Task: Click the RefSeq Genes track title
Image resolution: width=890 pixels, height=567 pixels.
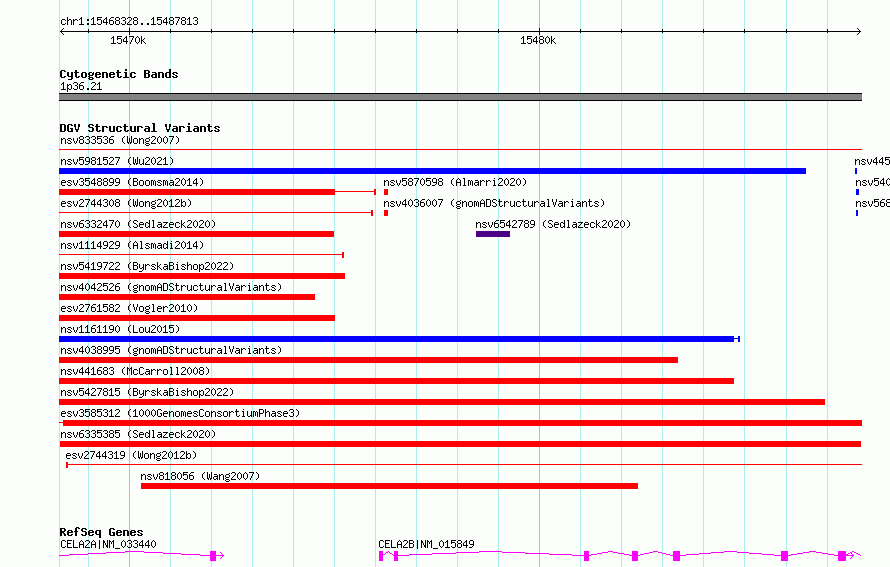Action: point(101,532)
